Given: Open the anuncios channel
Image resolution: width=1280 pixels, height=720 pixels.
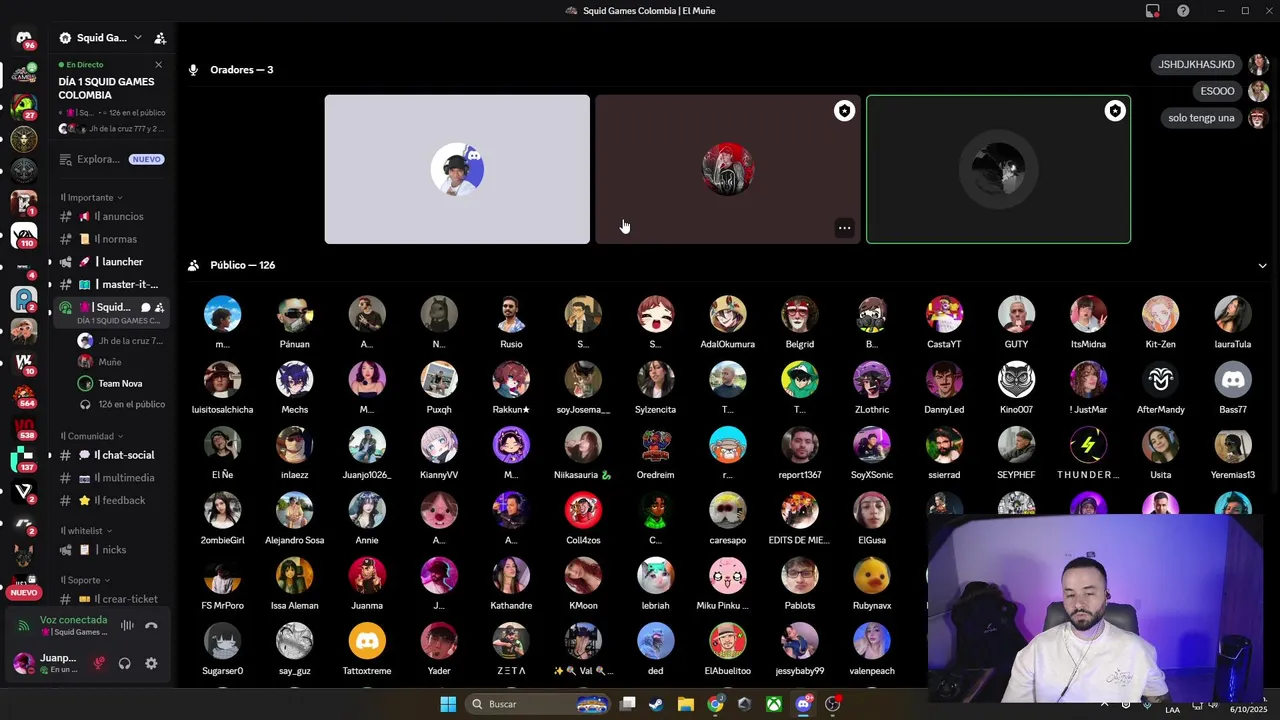Looking at the screenshot, I should pos(111,216).
